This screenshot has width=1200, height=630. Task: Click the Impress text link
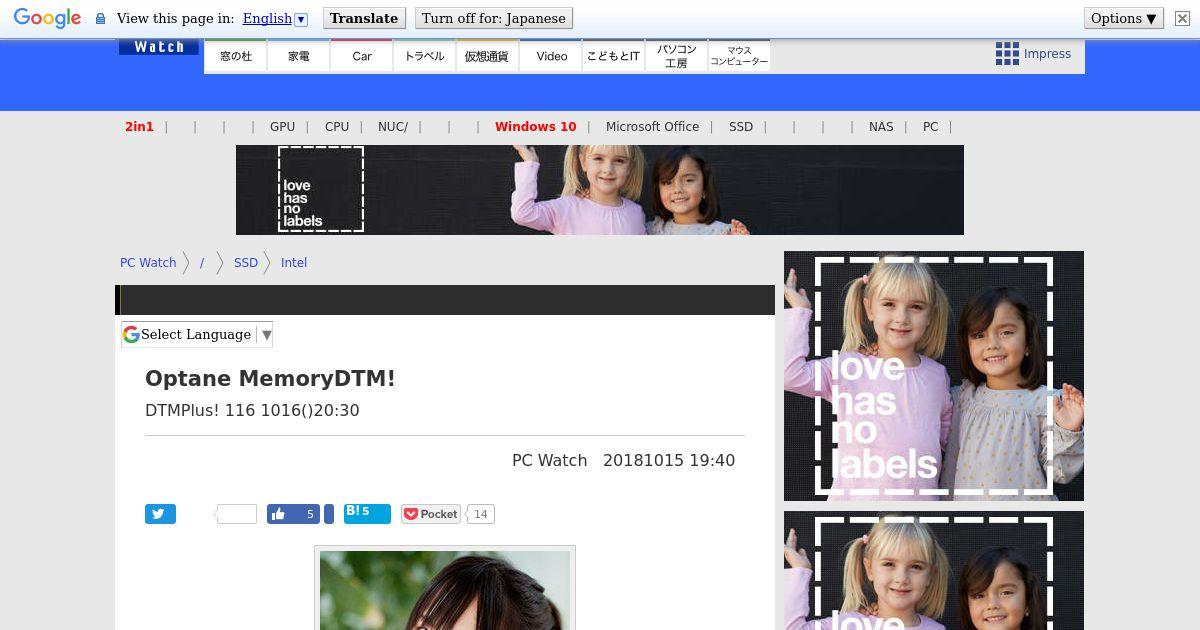[x=1047, y=54]
